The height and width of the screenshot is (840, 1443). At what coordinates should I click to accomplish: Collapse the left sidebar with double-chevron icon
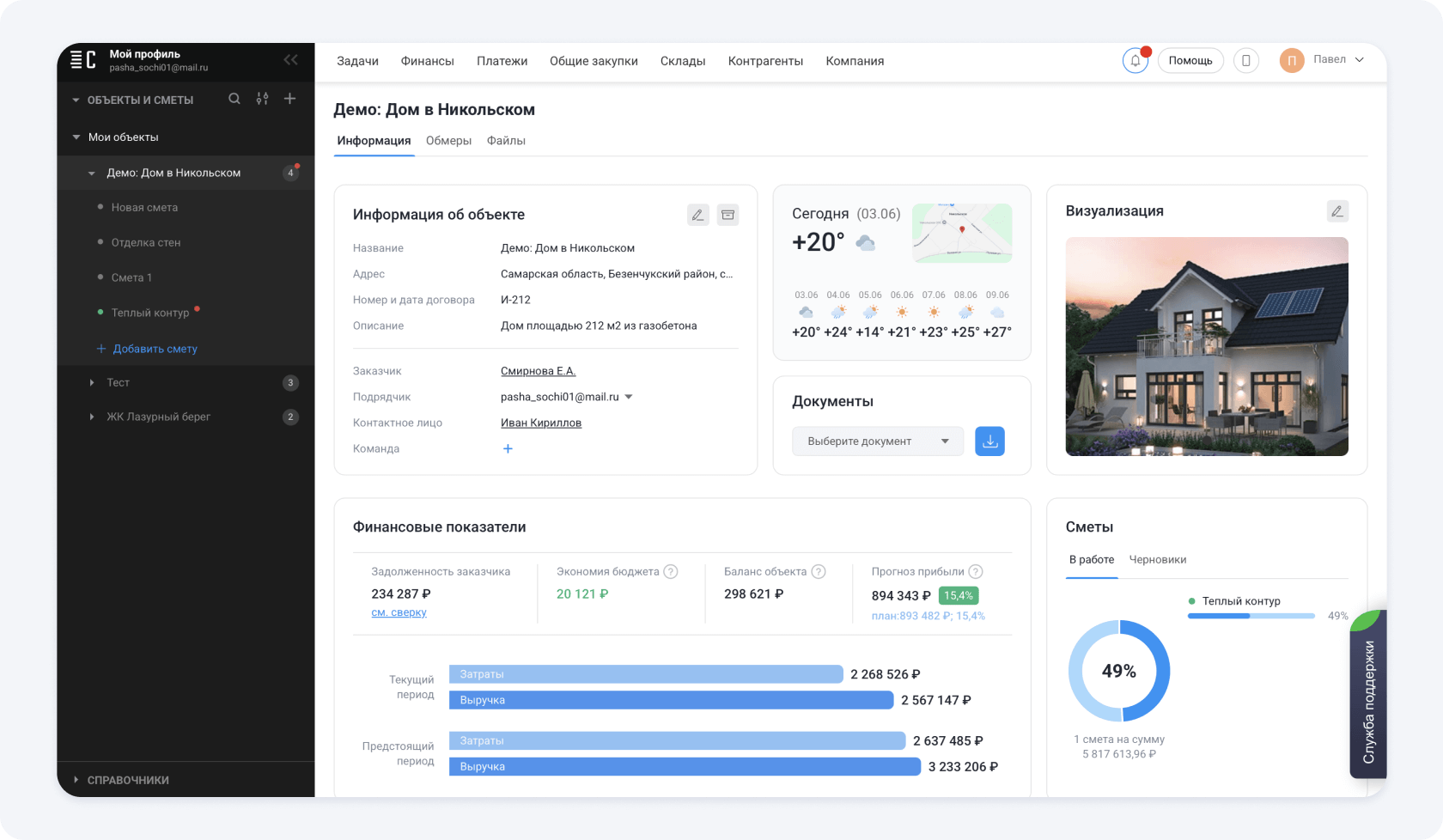pos(290,60)
